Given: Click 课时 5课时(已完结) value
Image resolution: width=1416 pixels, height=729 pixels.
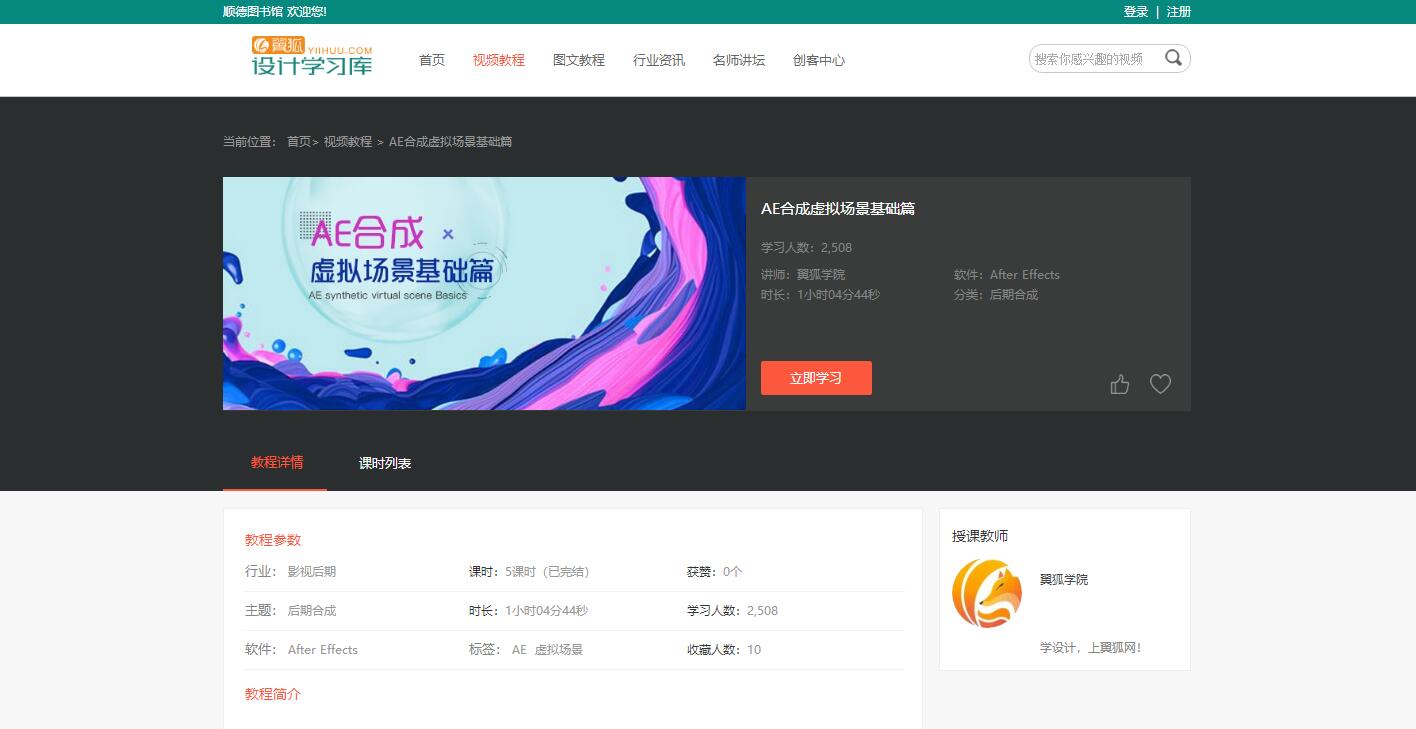Looking at the screenshot, I should click(547, 572).
